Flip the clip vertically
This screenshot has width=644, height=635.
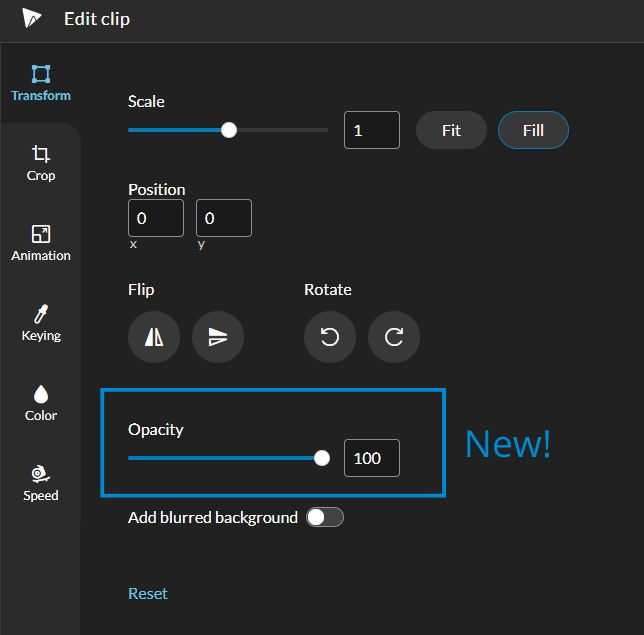(x=218, y=338)
